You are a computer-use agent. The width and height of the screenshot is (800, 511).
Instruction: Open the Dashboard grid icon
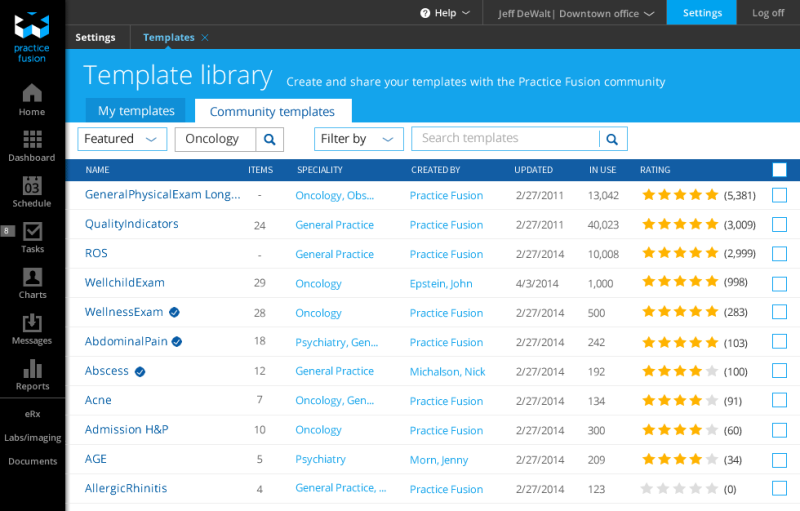click(32, 139)
